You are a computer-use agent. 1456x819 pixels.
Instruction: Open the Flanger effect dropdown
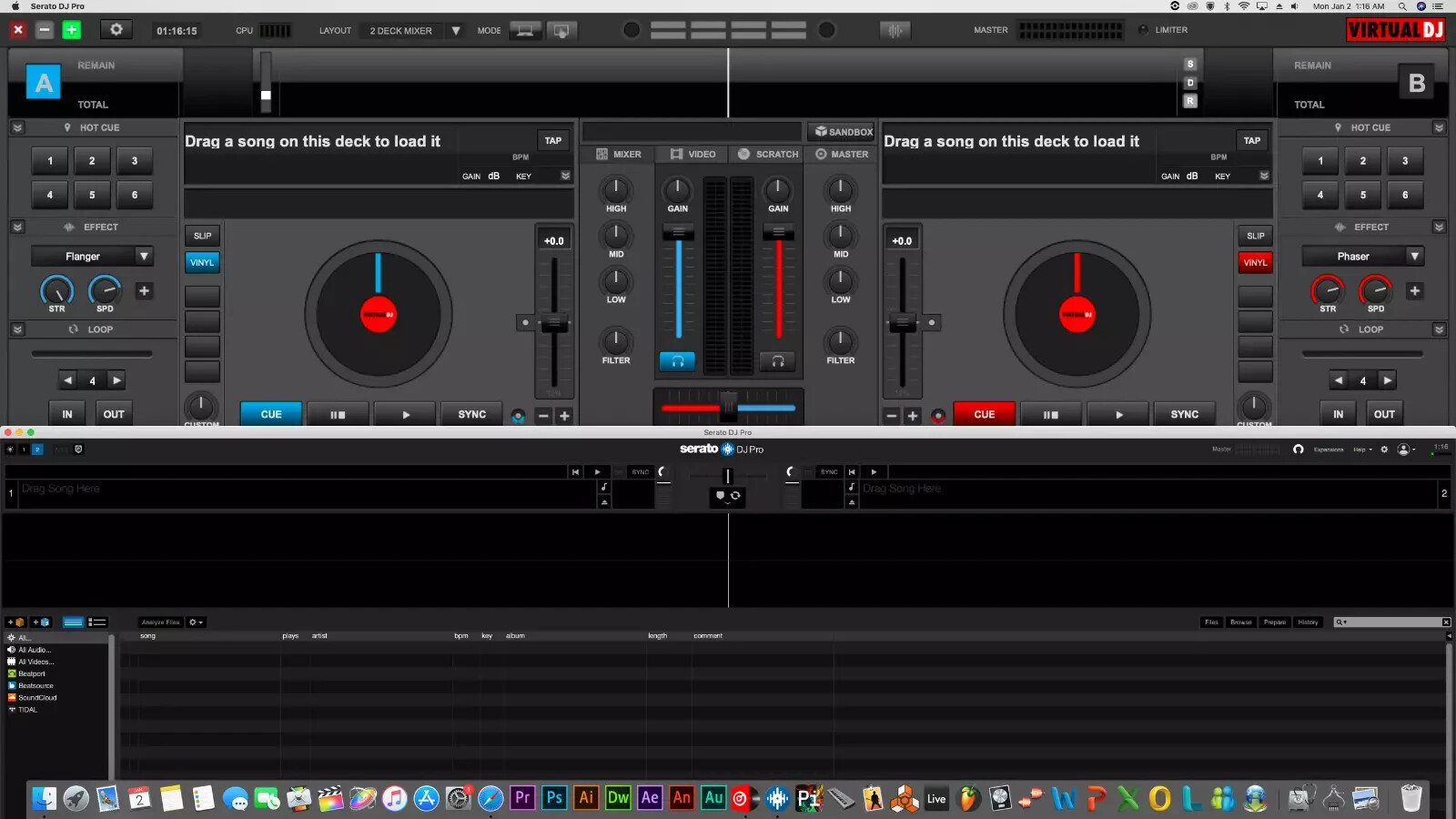92,257
